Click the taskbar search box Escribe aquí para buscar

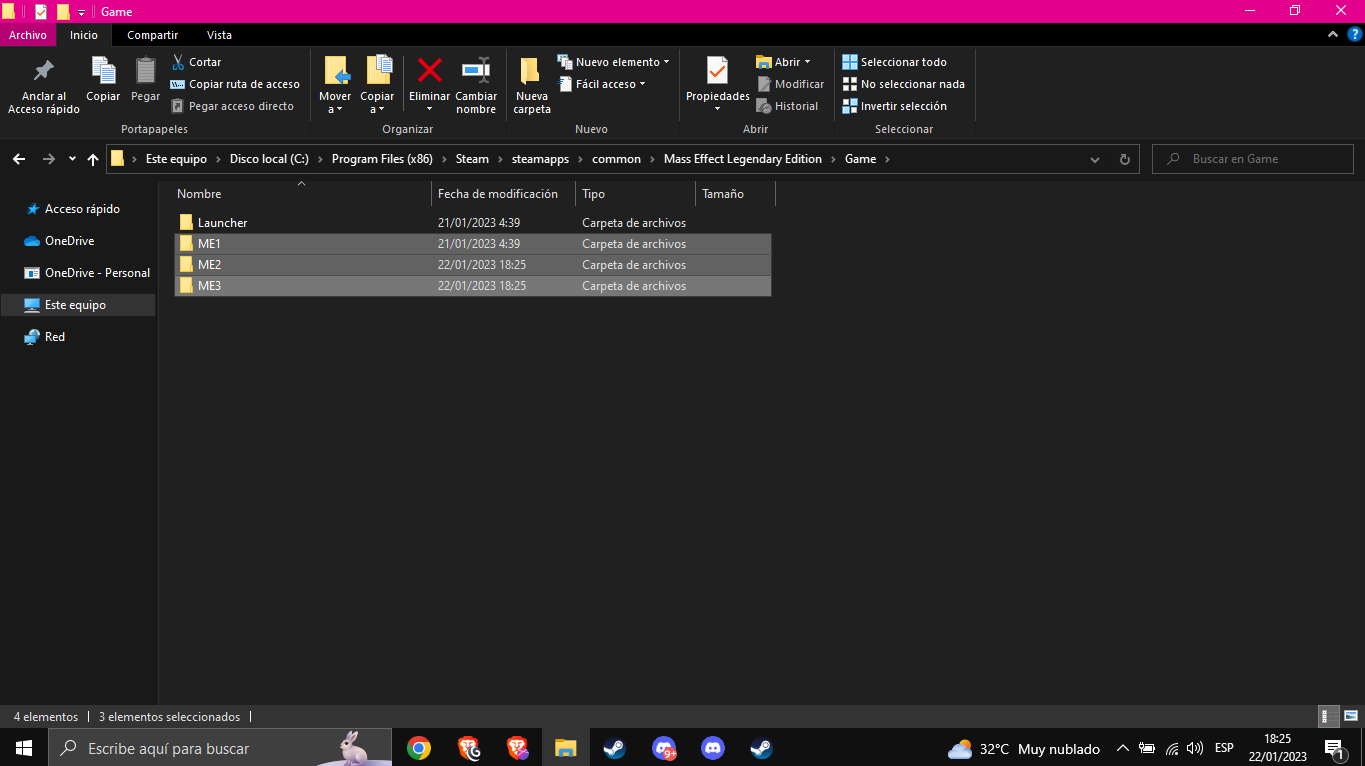tap(219, 748)
